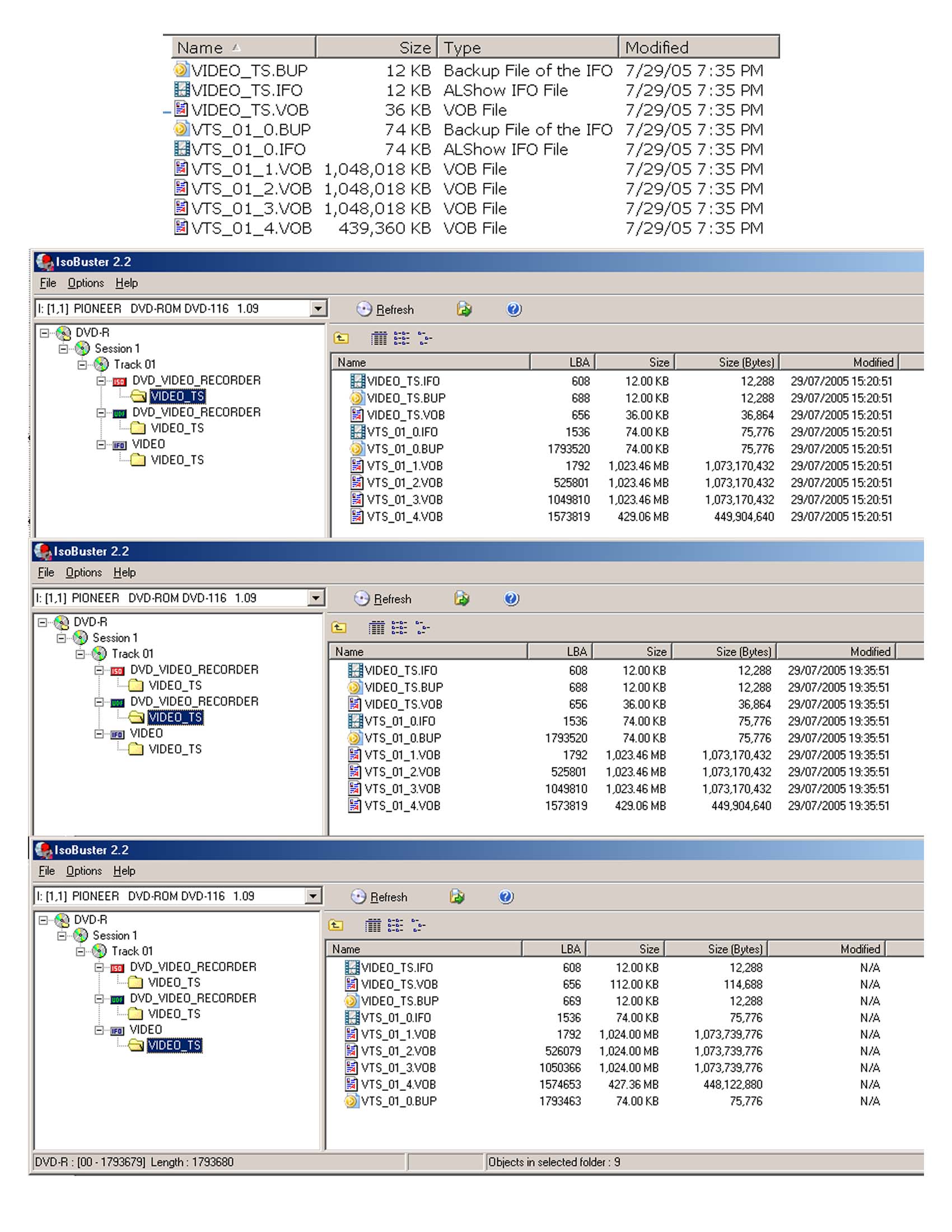Select ISO DVD_VIDEO_RECORDER in top window tree
Viewport: 952px width, 1232px height.
point(196,380)
